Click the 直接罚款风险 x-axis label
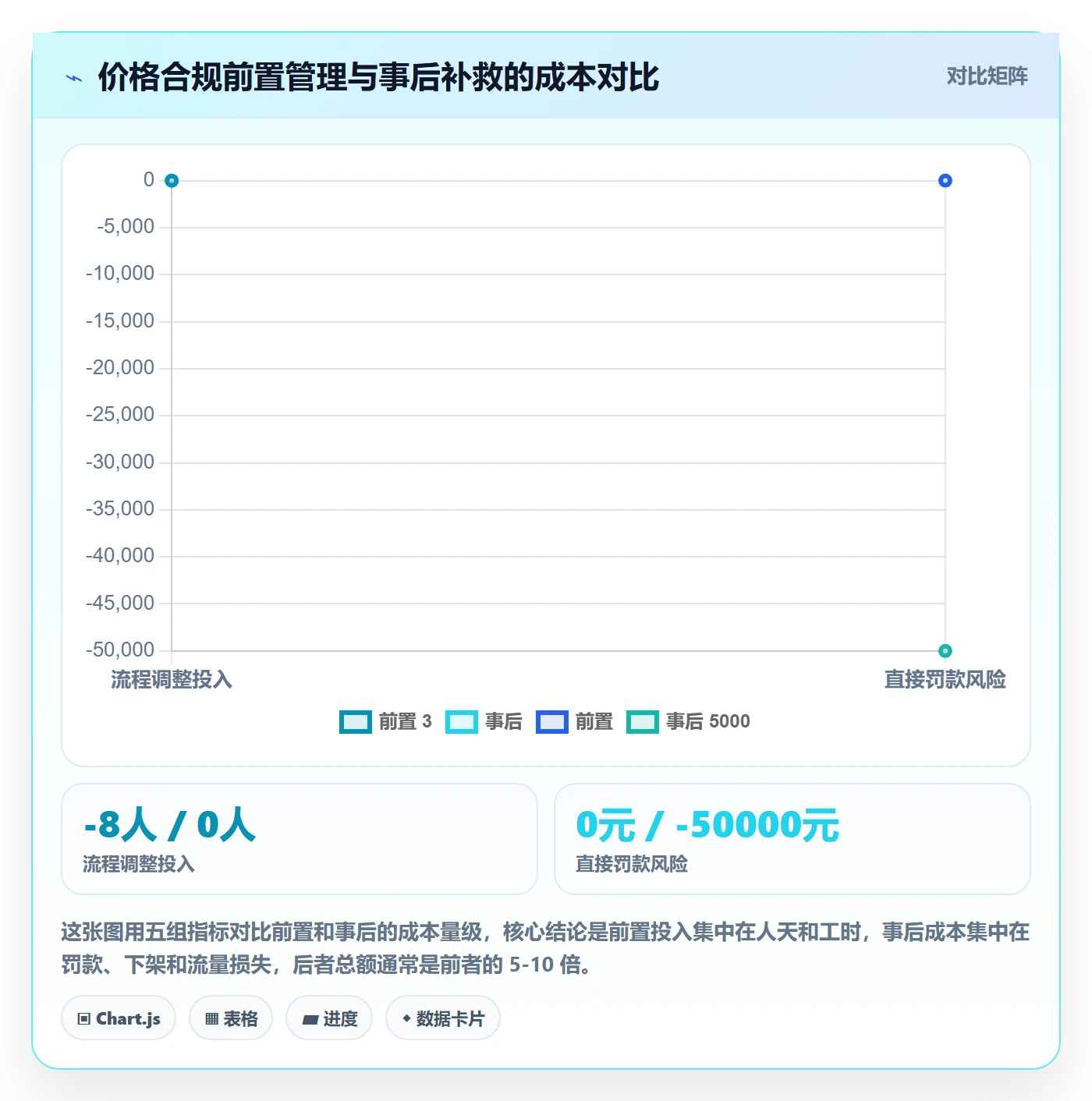The image size is (1092, 1101). pyautogui.click(x=945, y=679)
